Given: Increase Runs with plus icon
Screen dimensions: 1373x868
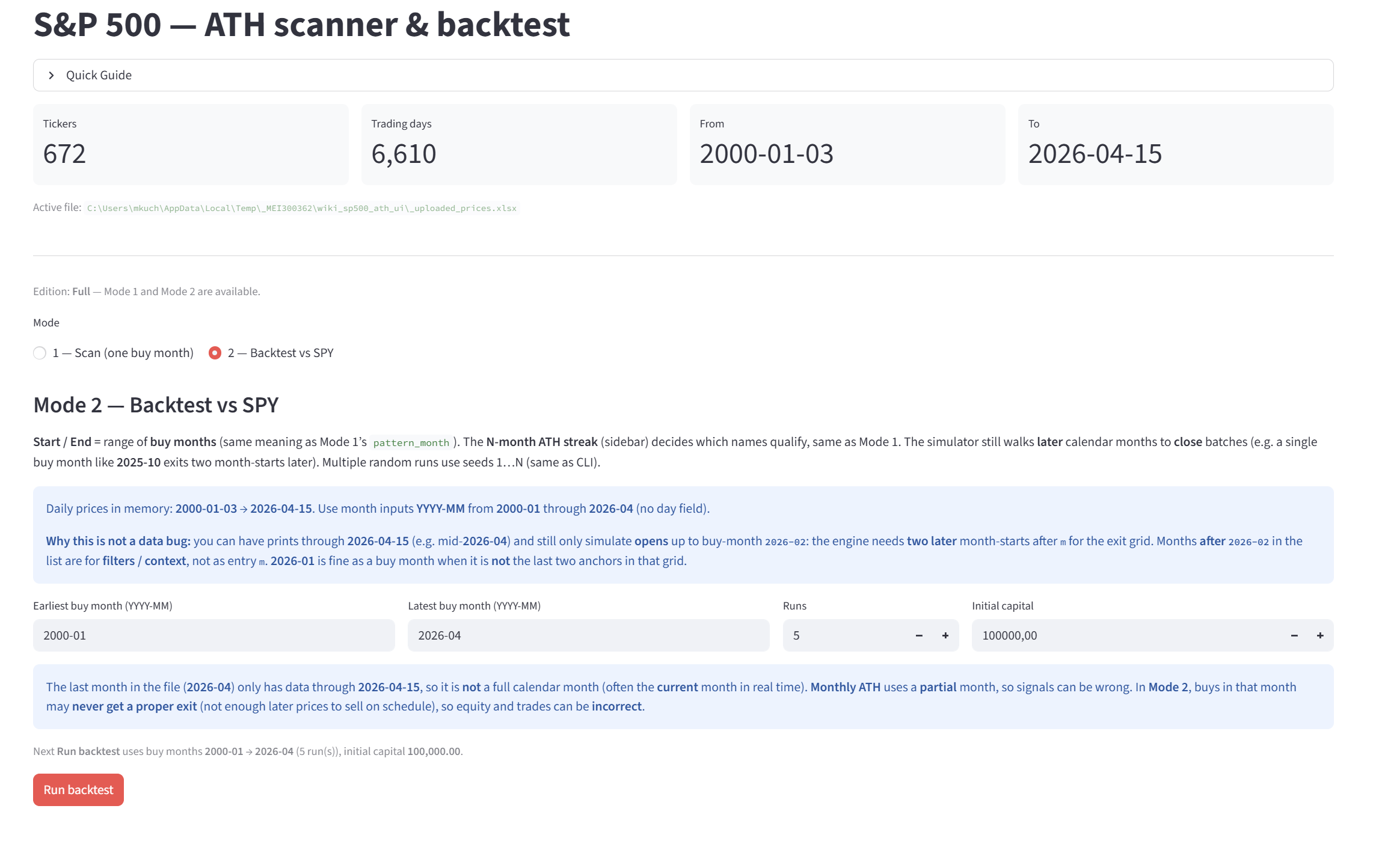Looking at the screenshot, I should coord(945,635).
